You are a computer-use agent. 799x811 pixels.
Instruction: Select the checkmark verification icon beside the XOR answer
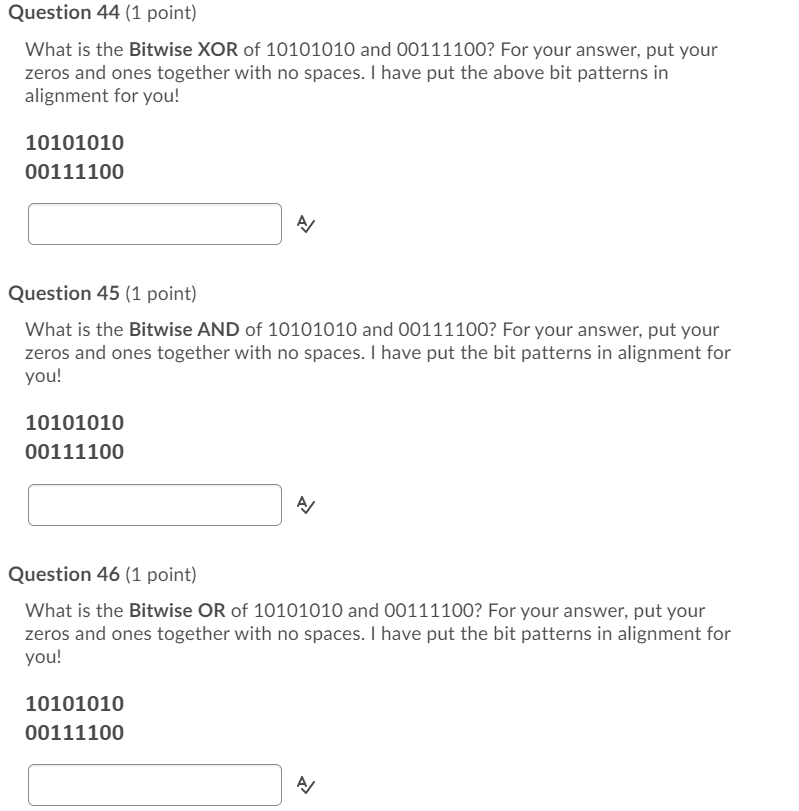tap(306, 224)
